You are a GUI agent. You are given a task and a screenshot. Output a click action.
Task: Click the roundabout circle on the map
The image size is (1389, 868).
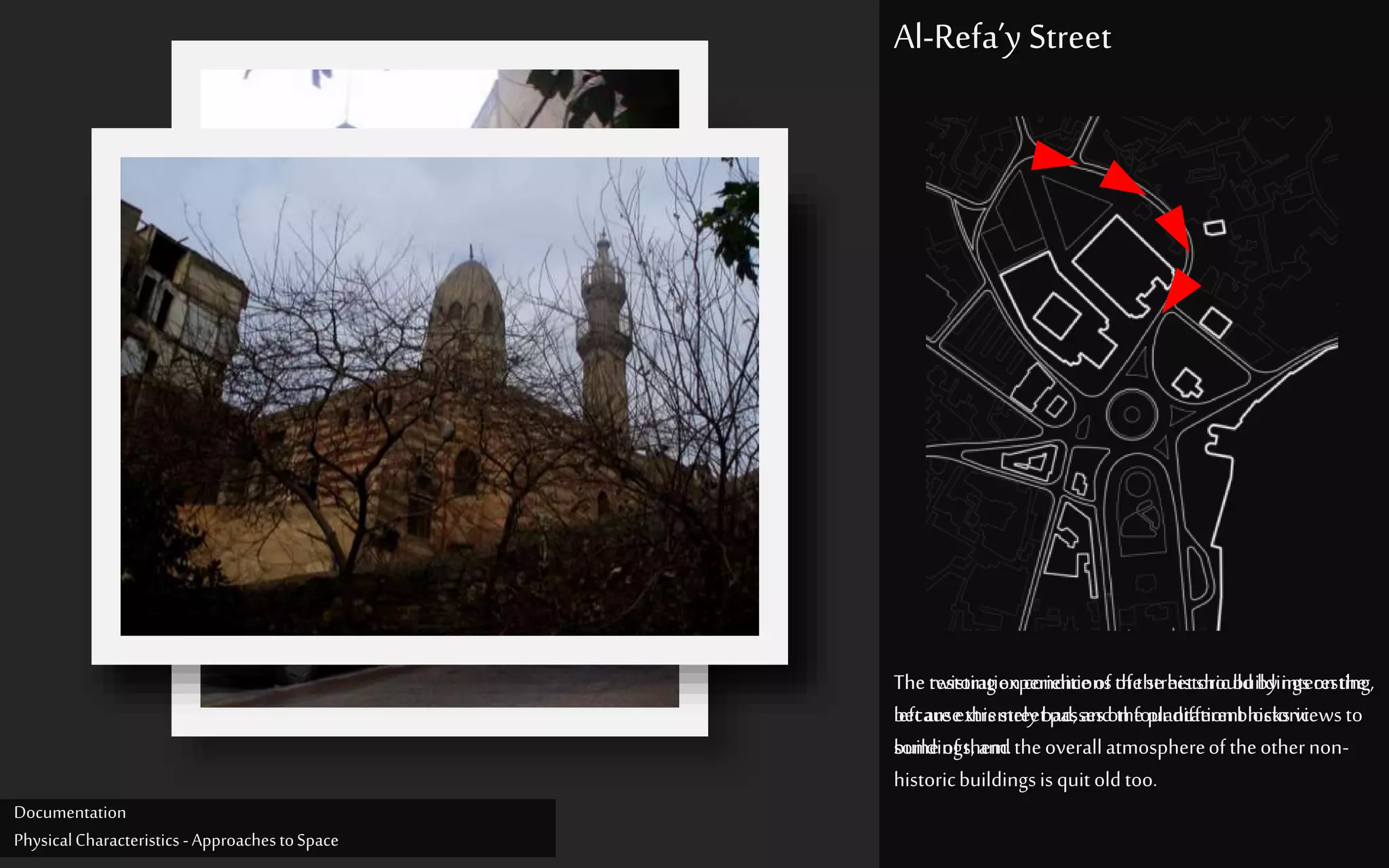pyautogui.click(x=1131, y=414)
